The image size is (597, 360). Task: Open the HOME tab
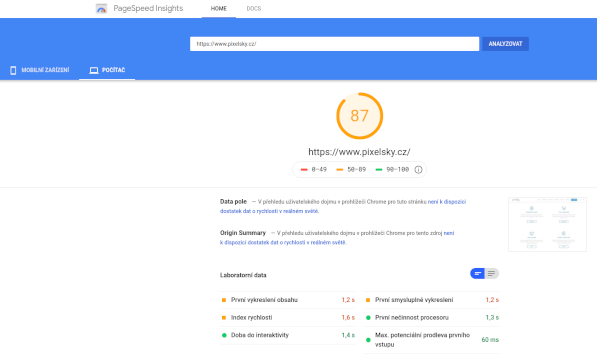click(x=219, y=8)
